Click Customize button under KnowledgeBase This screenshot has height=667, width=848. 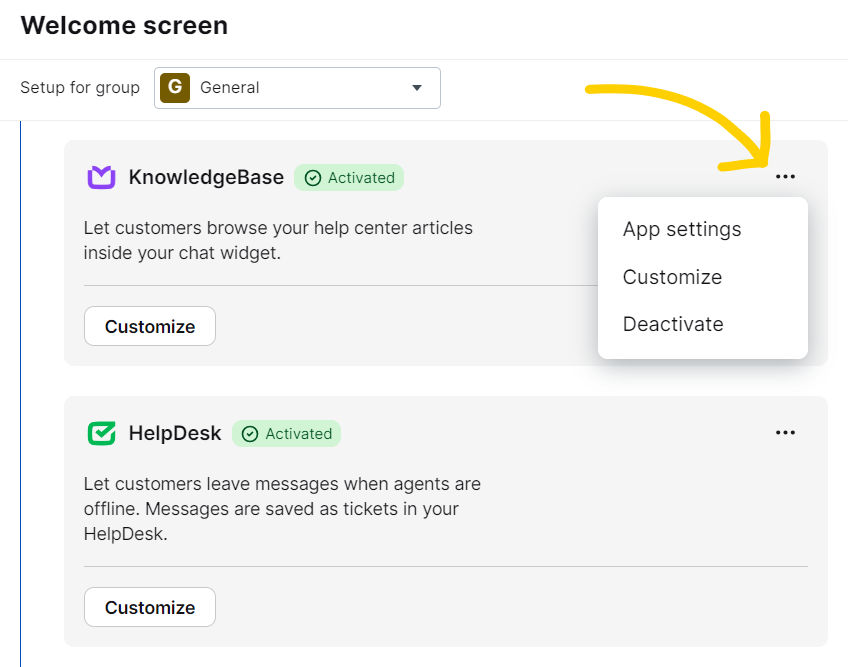tap(150, 326)
